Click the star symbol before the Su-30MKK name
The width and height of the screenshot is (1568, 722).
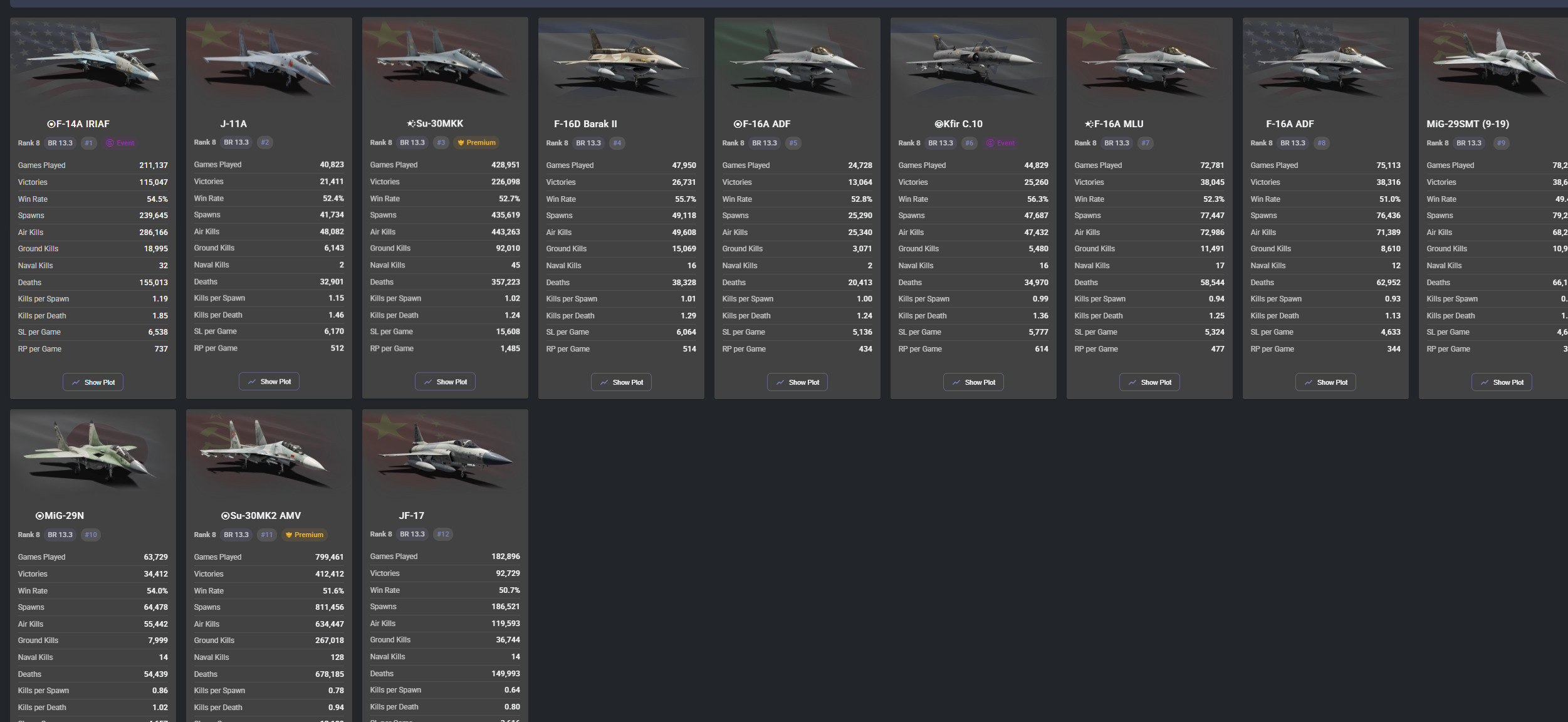pos(411,124)
